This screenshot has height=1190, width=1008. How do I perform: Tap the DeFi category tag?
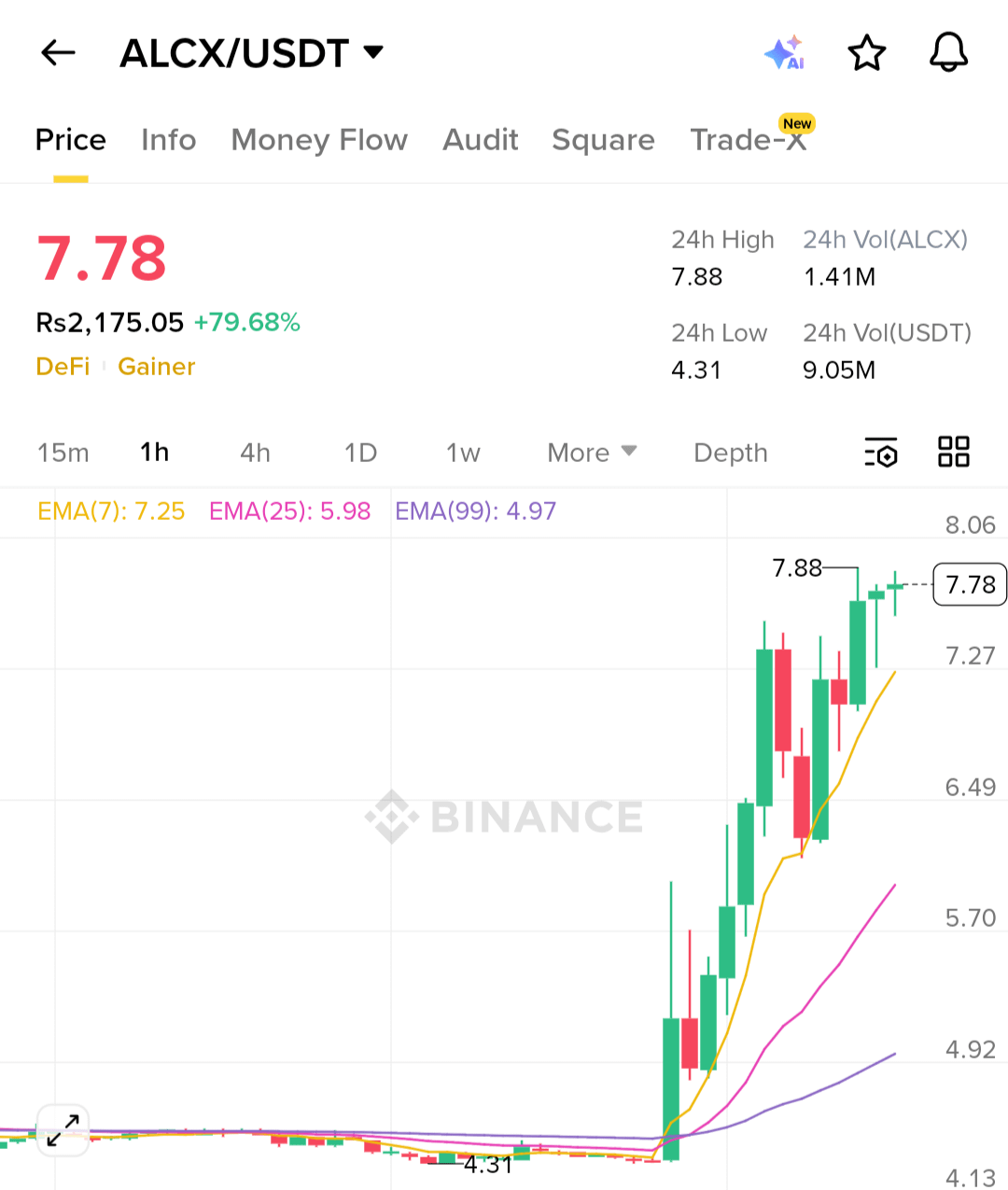coord(63,366)
